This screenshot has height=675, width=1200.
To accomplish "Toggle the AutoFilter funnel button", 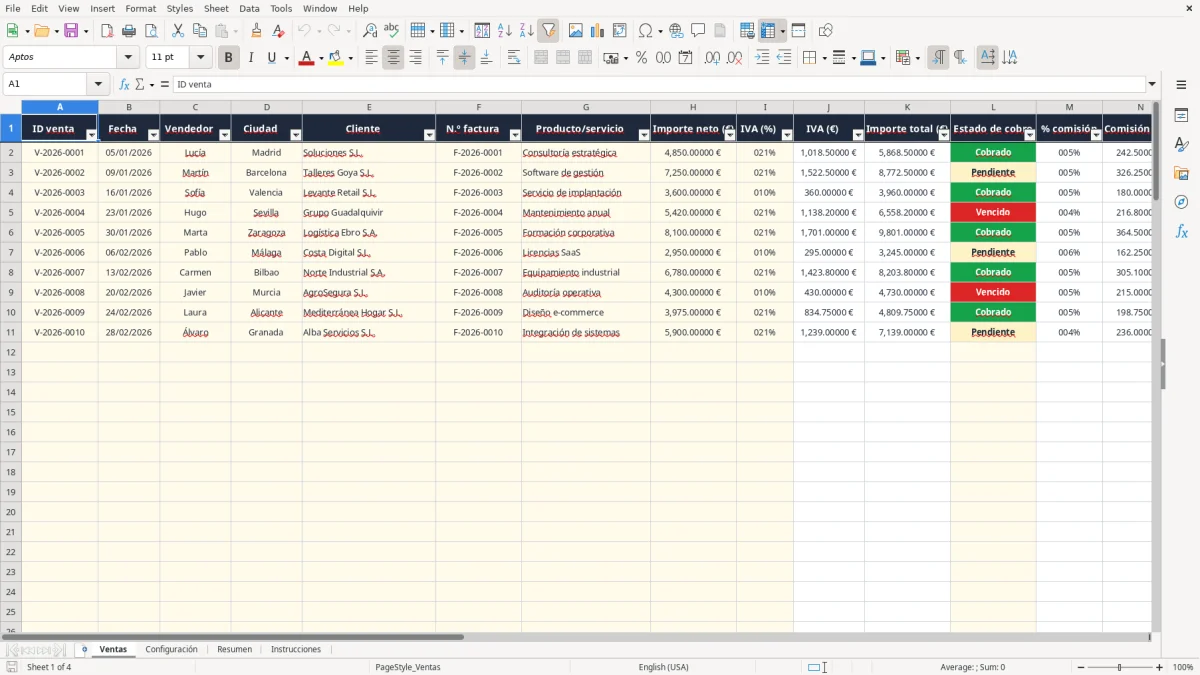I will (548, 31).
